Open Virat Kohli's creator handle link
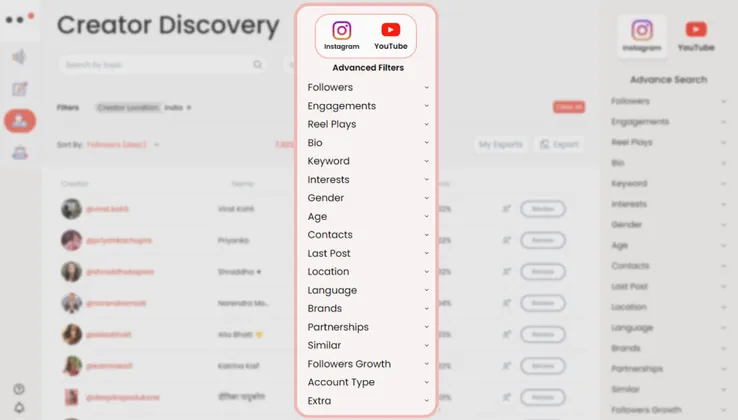 [x=107, y=209]
